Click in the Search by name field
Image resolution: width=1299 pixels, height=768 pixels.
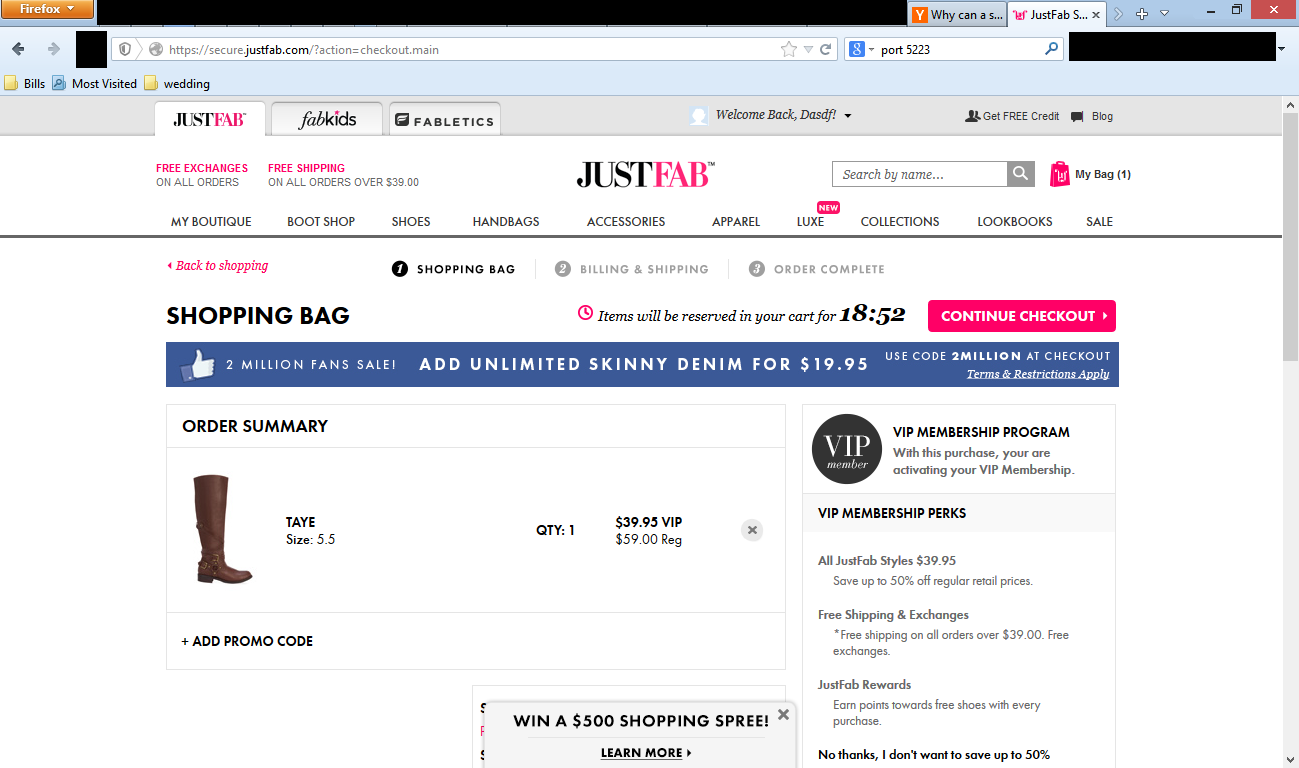tap(918, 174)
